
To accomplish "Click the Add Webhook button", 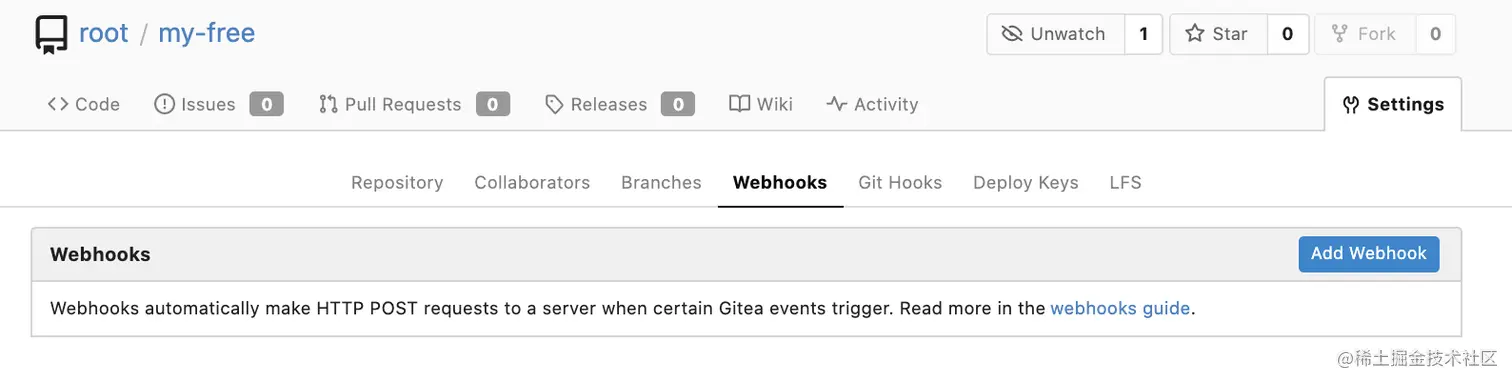I will (1369, 254).
